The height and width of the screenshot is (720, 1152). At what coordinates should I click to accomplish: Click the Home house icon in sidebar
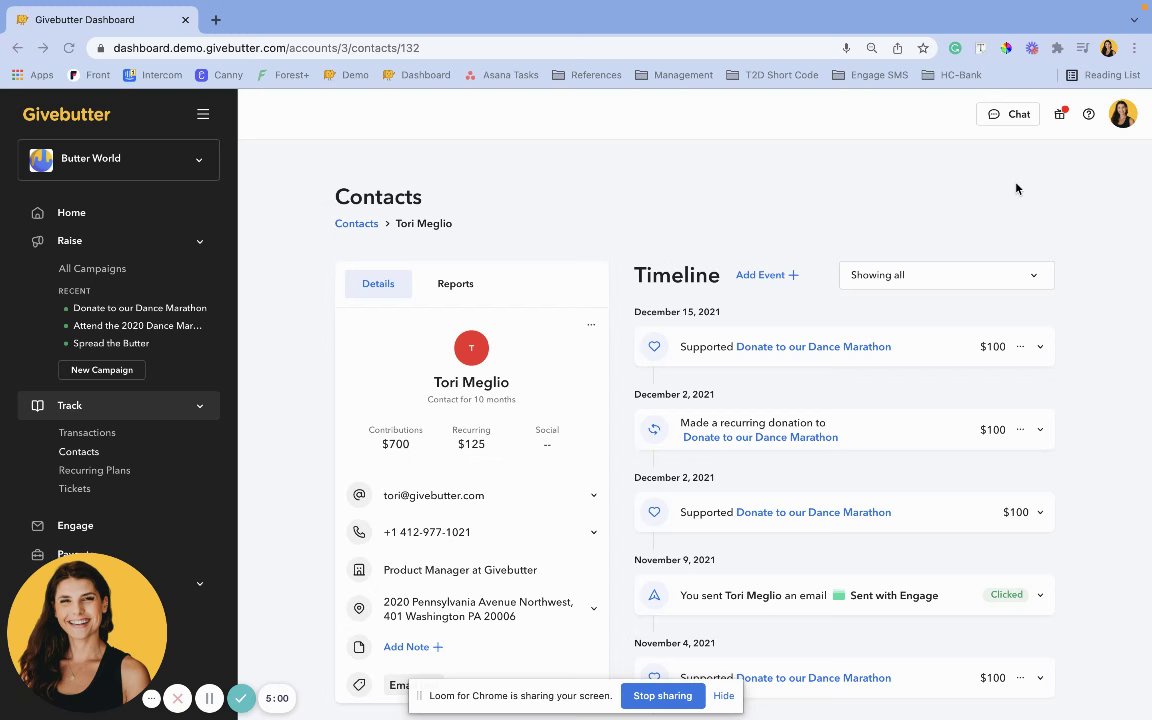point(37,213)
